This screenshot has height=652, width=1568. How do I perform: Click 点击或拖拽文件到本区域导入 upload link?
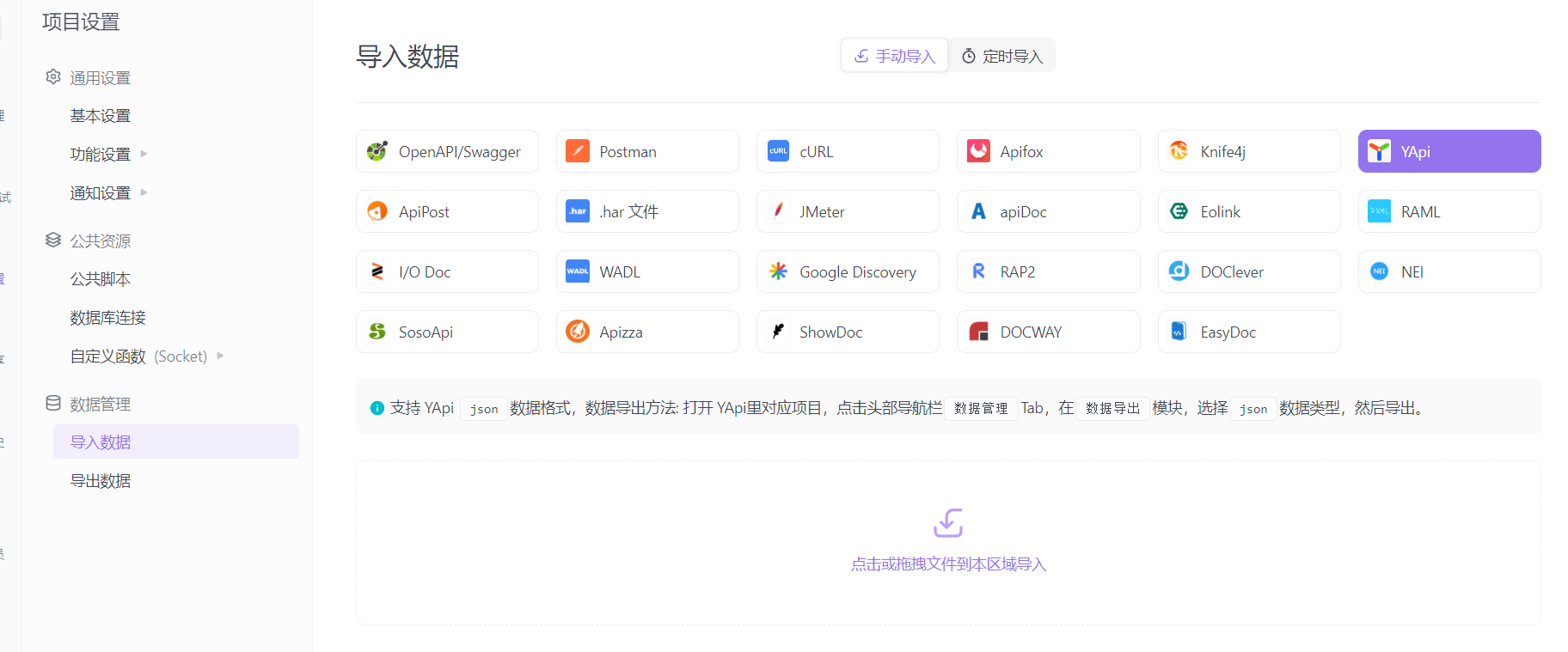[x=948, y=564]
